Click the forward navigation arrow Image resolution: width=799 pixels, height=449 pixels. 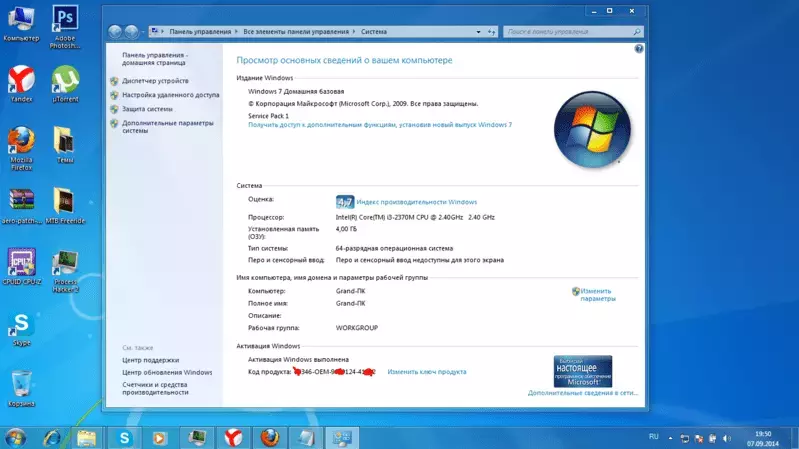click(x=131, y=32)
